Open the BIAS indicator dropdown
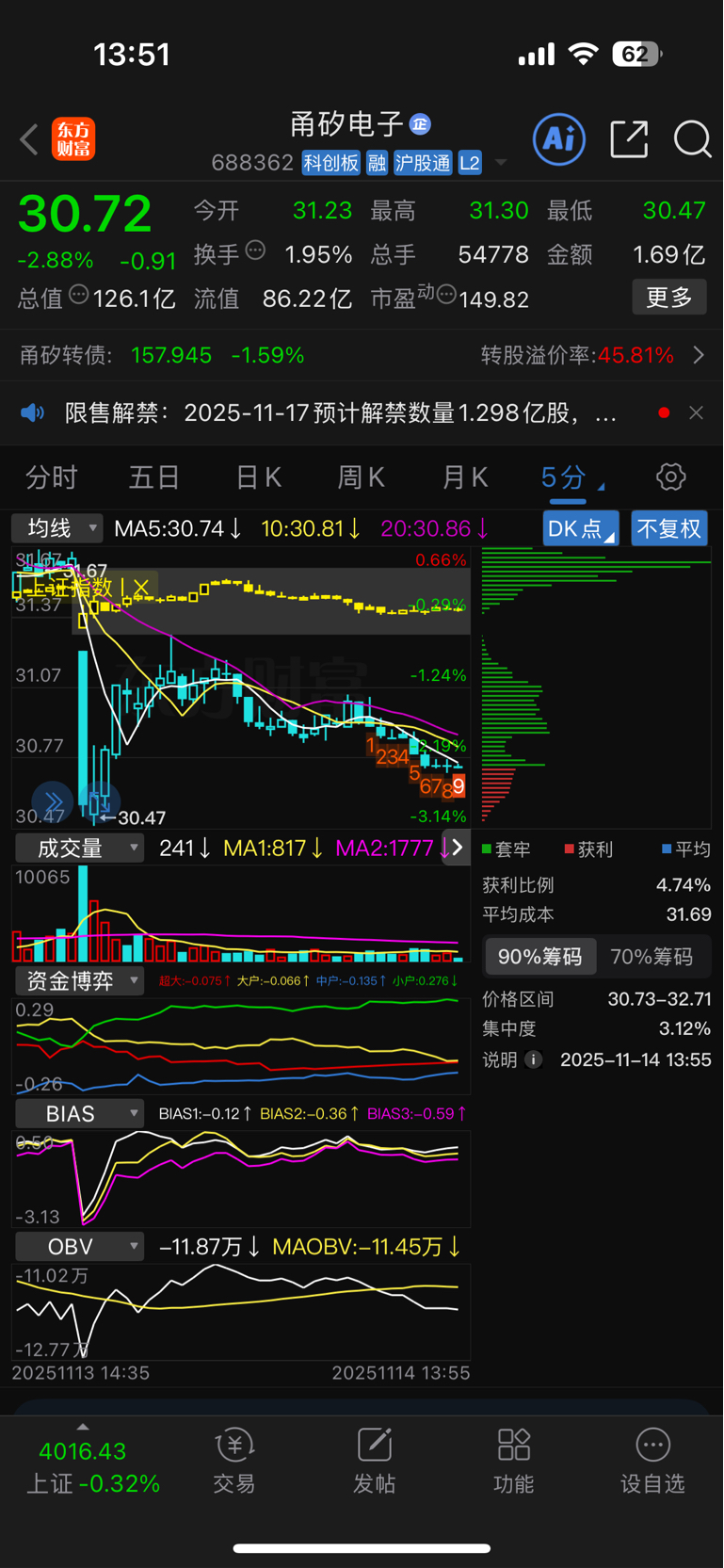 [x=78, y=1113]
